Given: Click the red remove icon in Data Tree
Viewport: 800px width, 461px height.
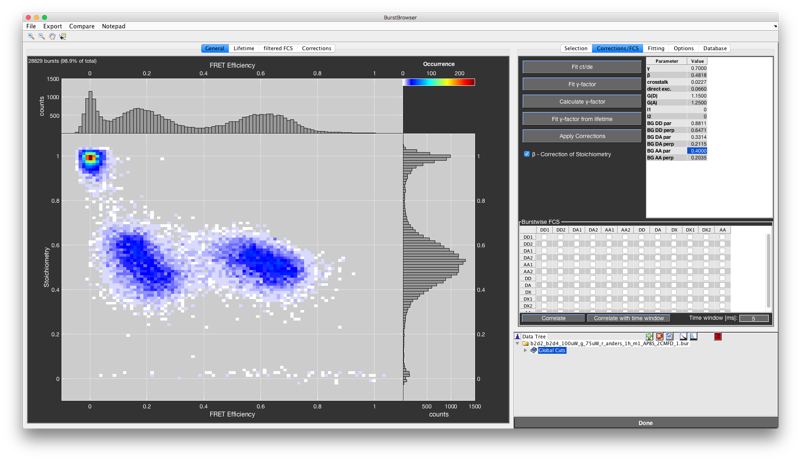Looking at the screenshot, I should [660, 337].
